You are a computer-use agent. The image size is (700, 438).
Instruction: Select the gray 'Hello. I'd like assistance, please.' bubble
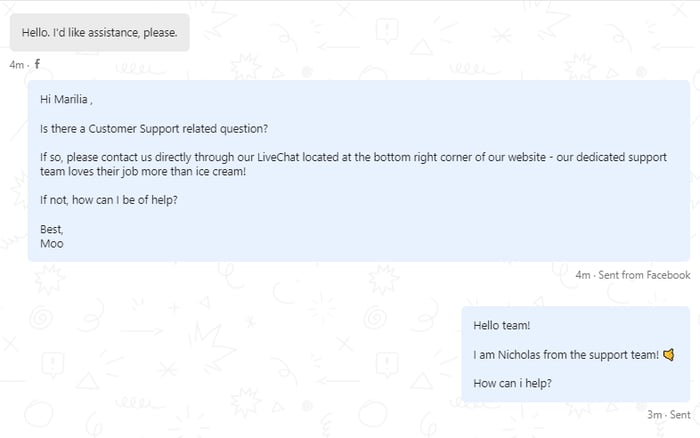point(99,32)
